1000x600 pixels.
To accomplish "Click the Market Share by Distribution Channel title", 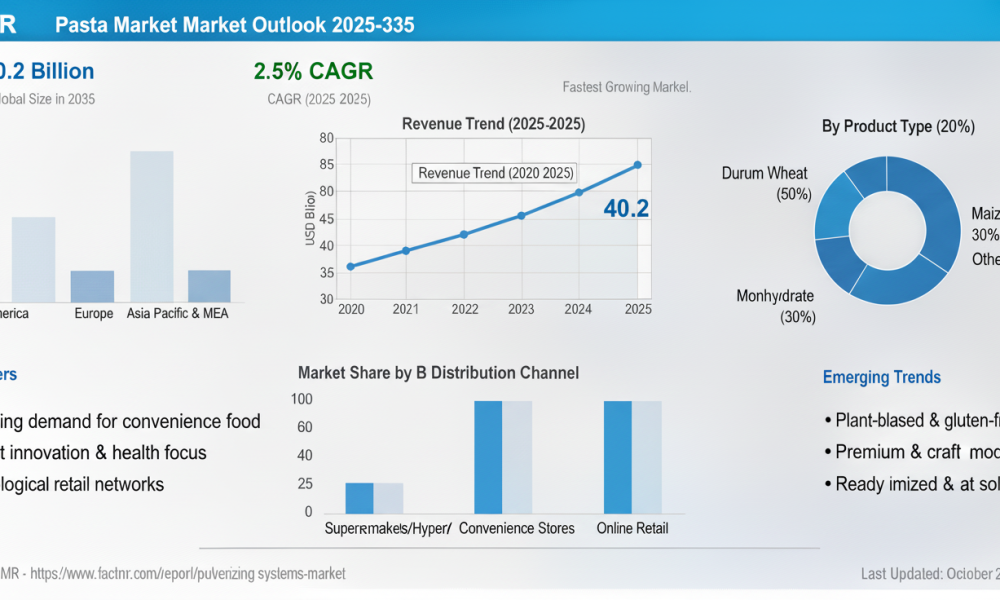I will pyautogui.click(x=439, y=372).
